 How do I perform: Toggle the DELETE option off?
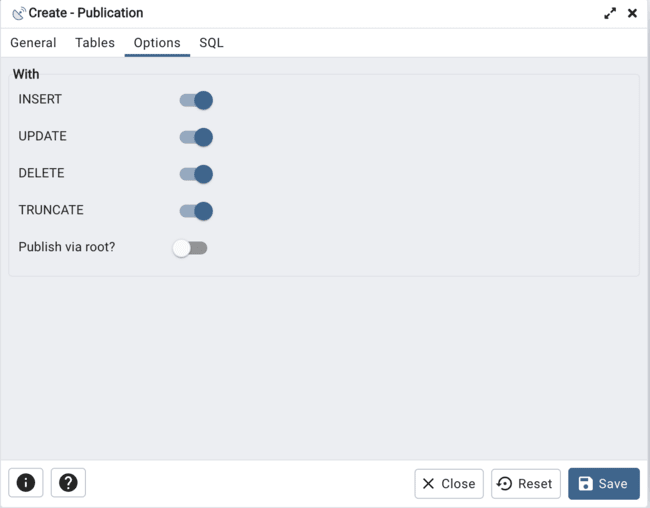click(196, 174)
